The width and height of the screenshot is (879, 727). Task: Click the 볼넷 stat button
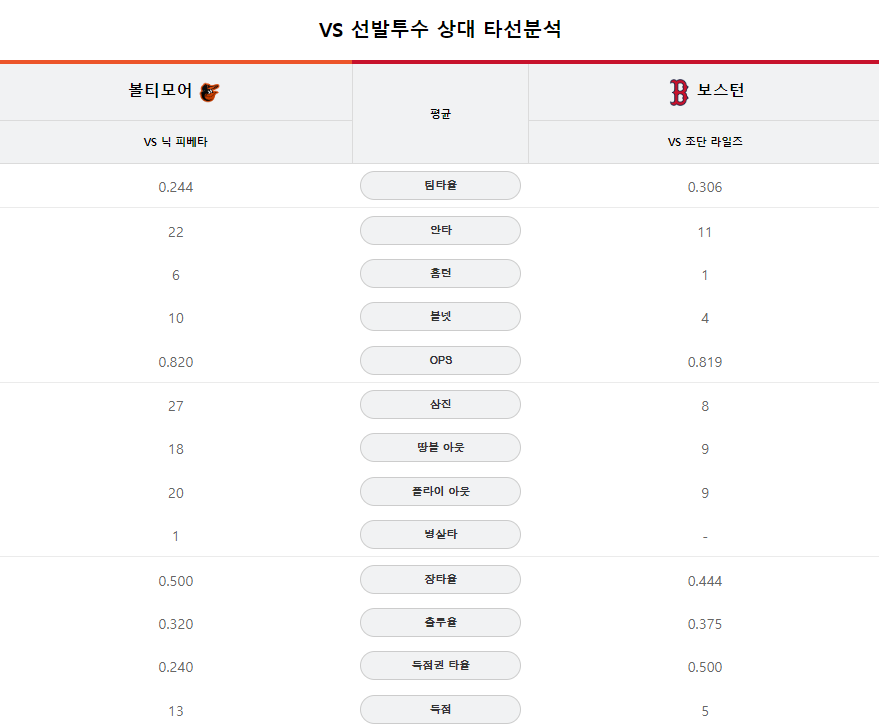(440, 317)
